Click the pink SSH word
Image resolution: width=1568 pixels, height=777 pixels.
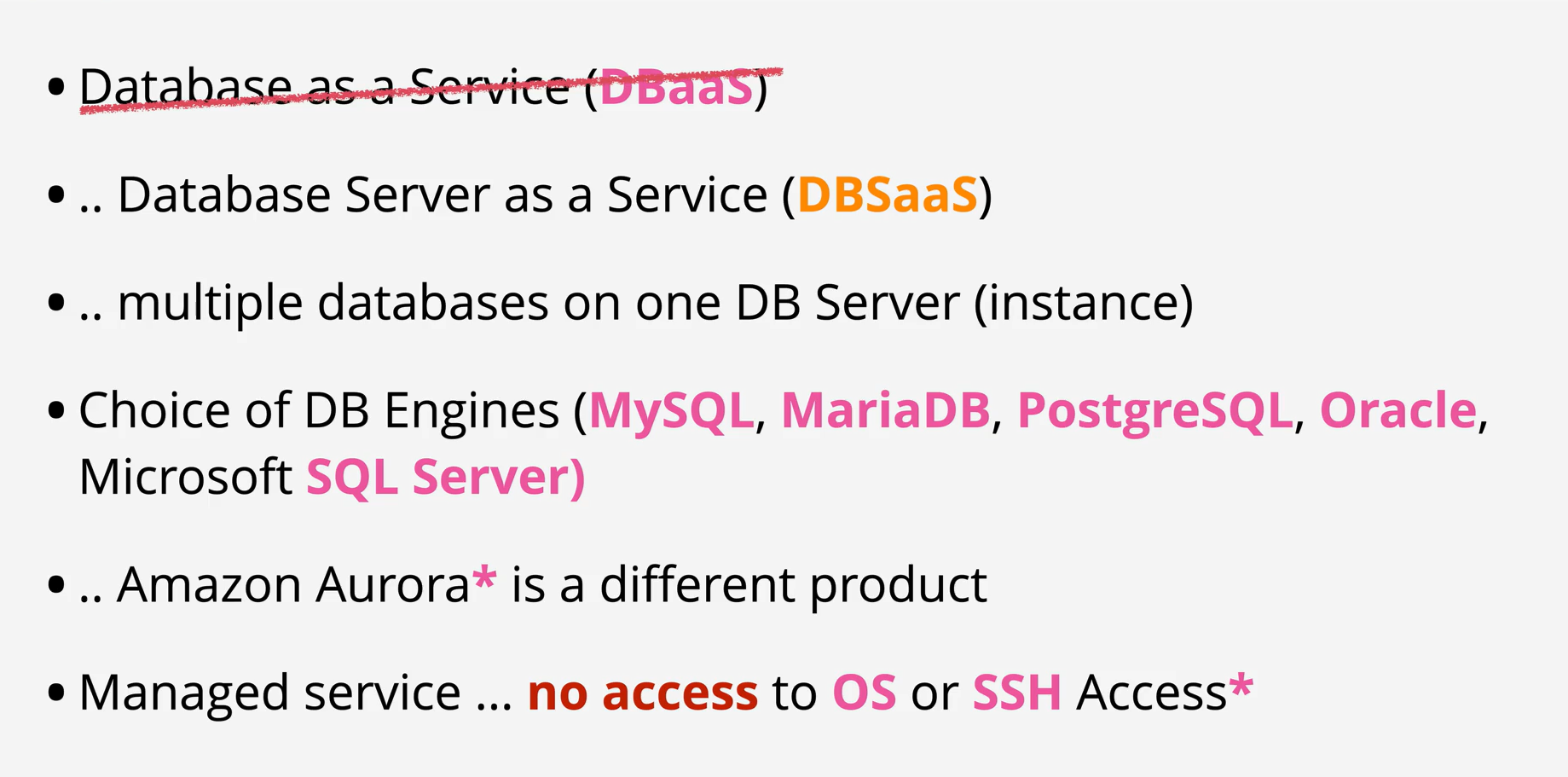coord(1017,693)
